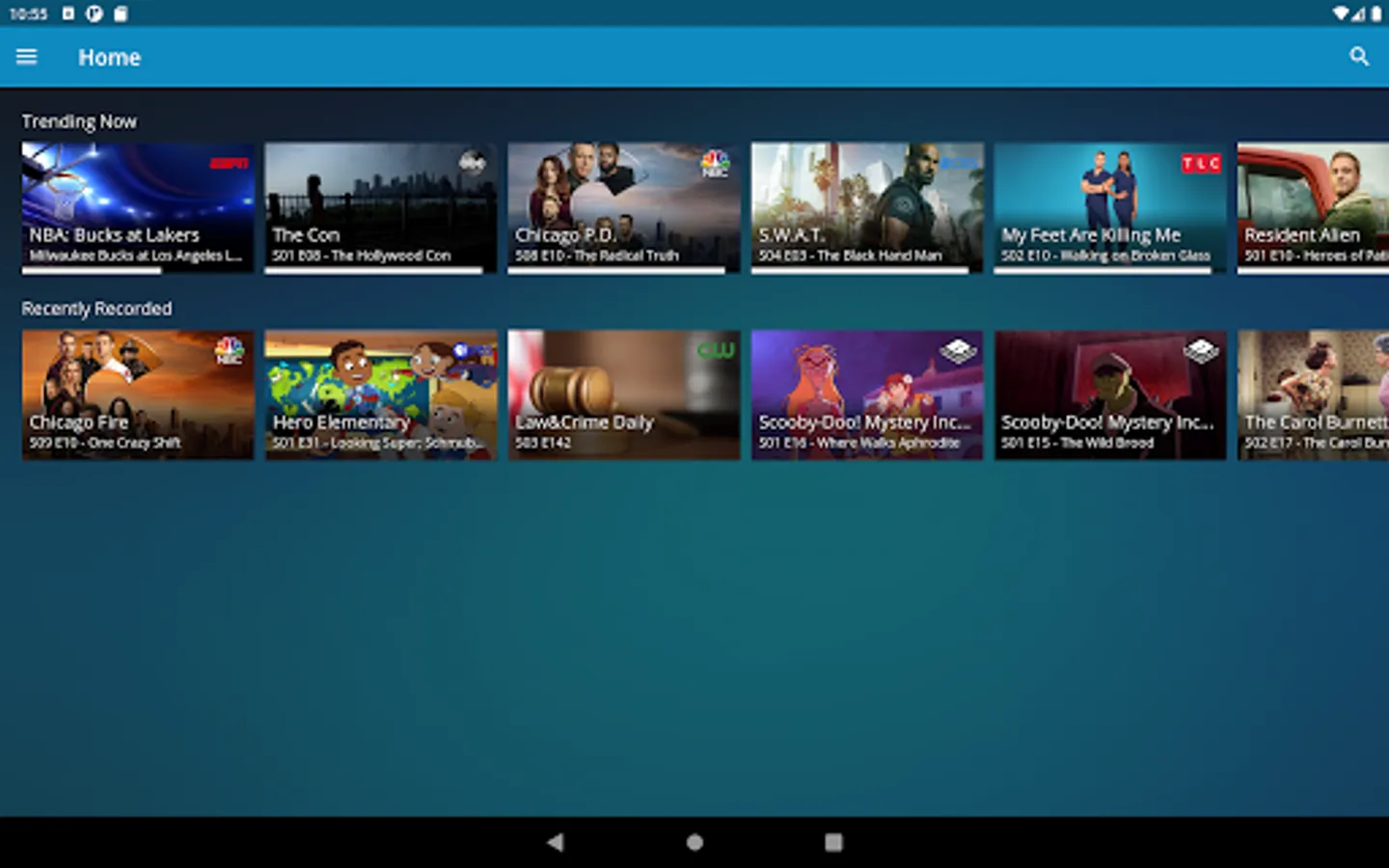1389x868 pixels.
Task: Click 'S04 E03 - The Black Hand Man' subtitle
Action: pyautogui.click(x=849, y=256)
